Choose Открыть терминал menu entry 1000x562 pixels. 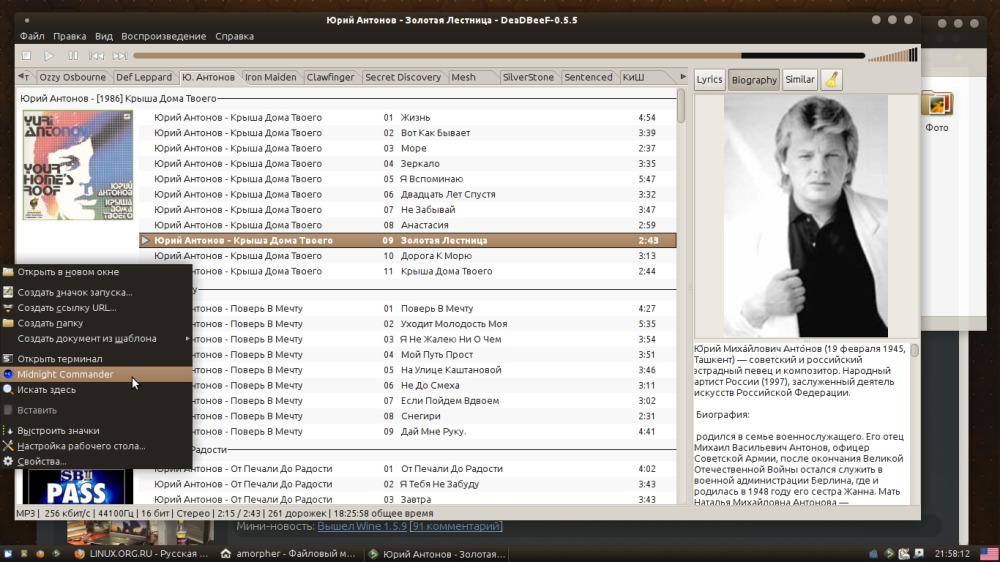click(96, 359)
